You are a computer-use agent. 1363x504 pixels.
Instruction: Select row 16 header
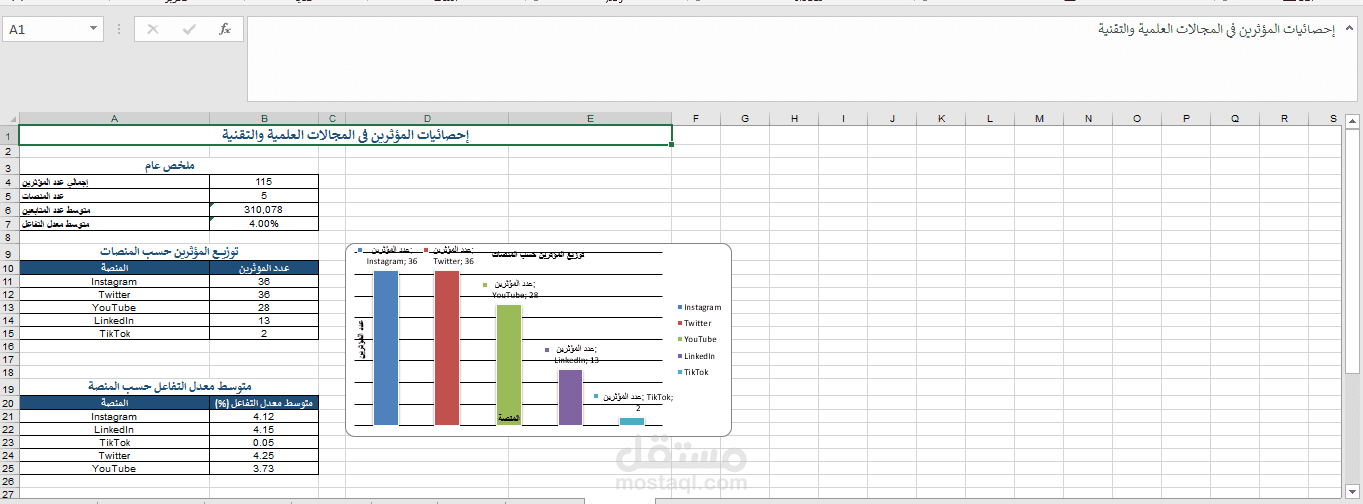pos(9,346)
